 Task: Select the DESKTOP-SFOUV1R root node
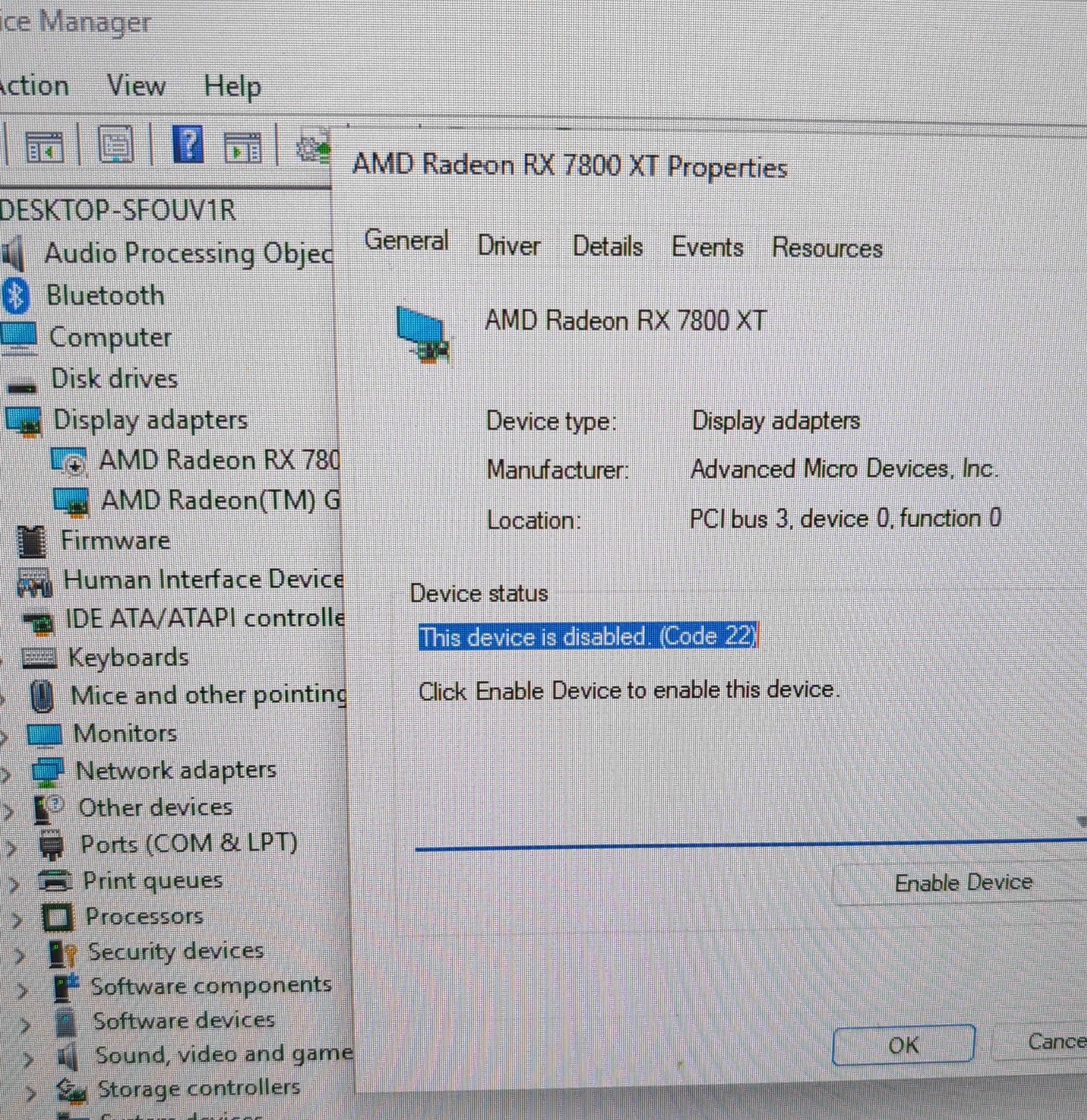[x=118, y=210]
